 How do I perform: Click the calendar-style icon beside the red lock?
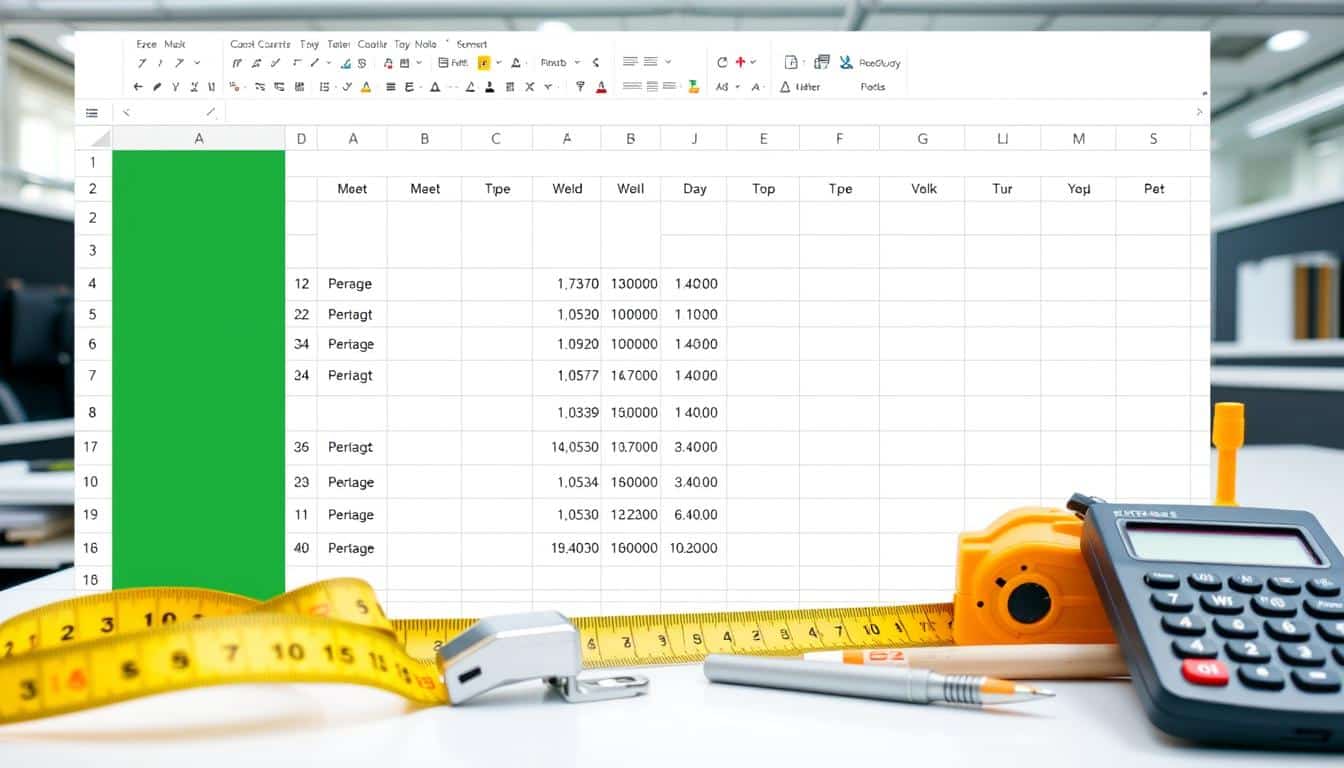point(405,62)
